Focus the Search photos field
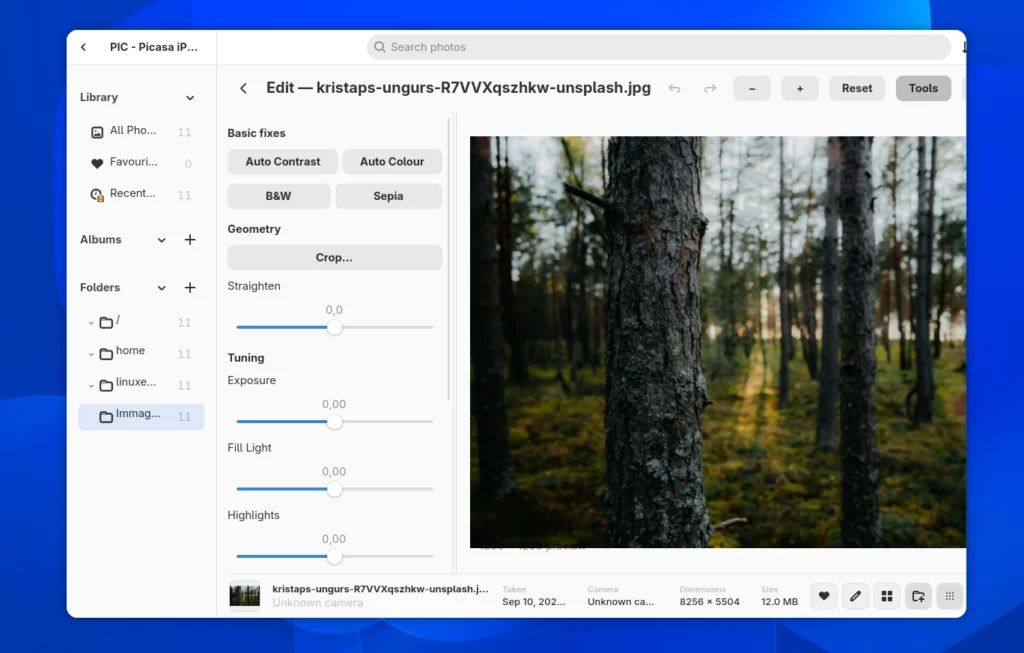This screenshot has width=1024, height=653. [658, 47]
